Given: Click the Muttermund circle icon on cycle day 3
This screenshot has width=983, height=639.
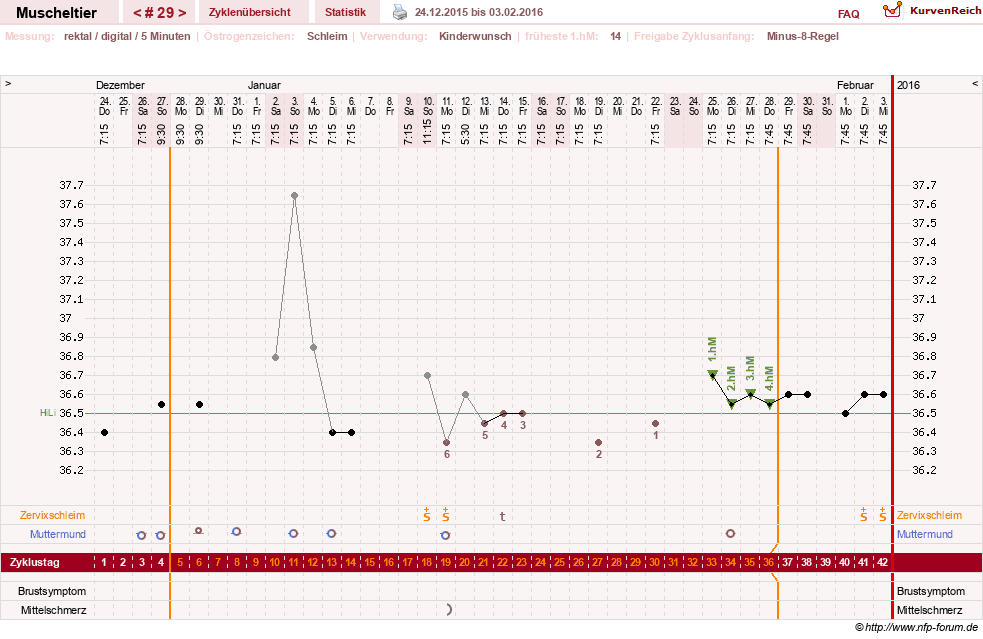Looking at the screenshot, I should 142,536.
